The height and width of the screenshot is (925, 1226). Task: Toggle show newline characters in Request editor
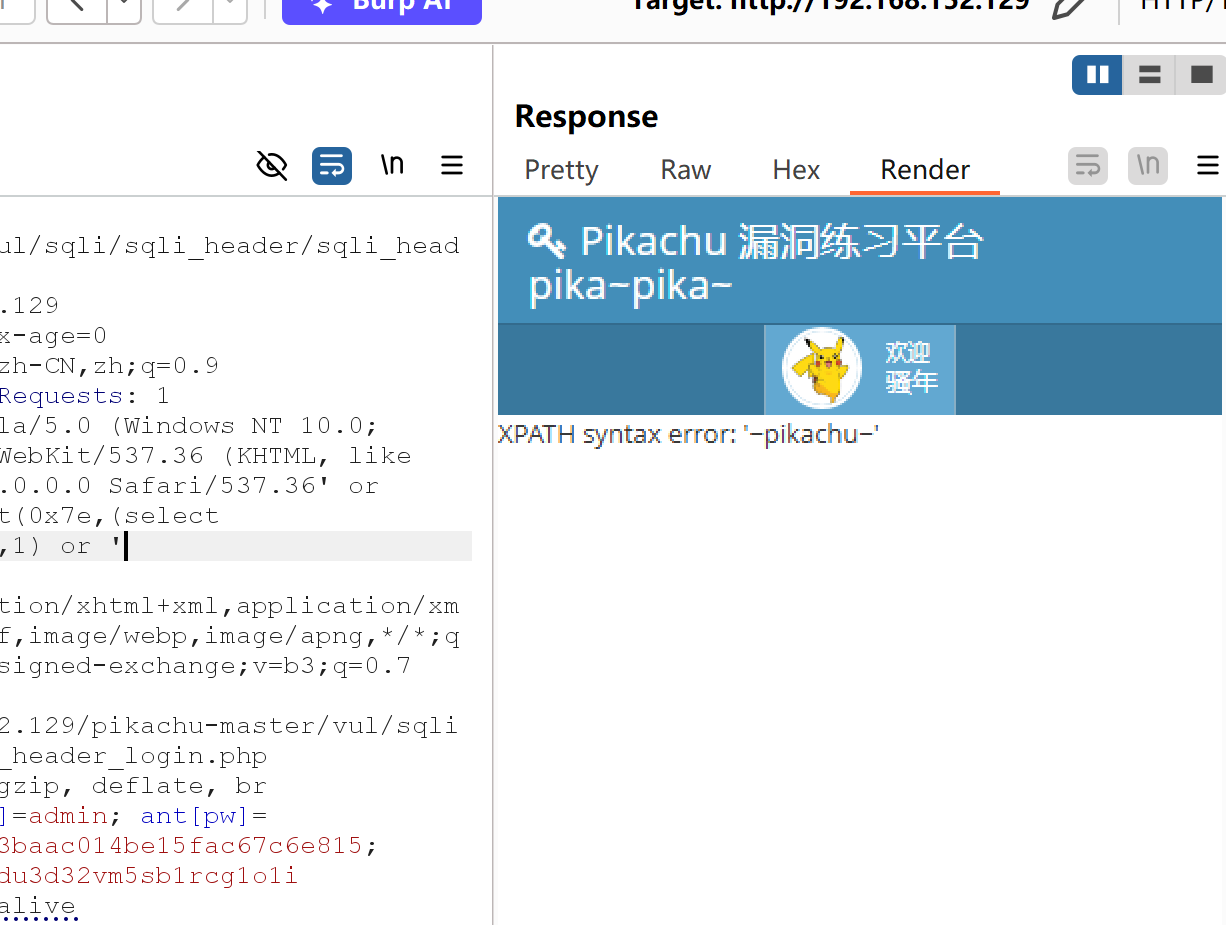click(392, 165)
